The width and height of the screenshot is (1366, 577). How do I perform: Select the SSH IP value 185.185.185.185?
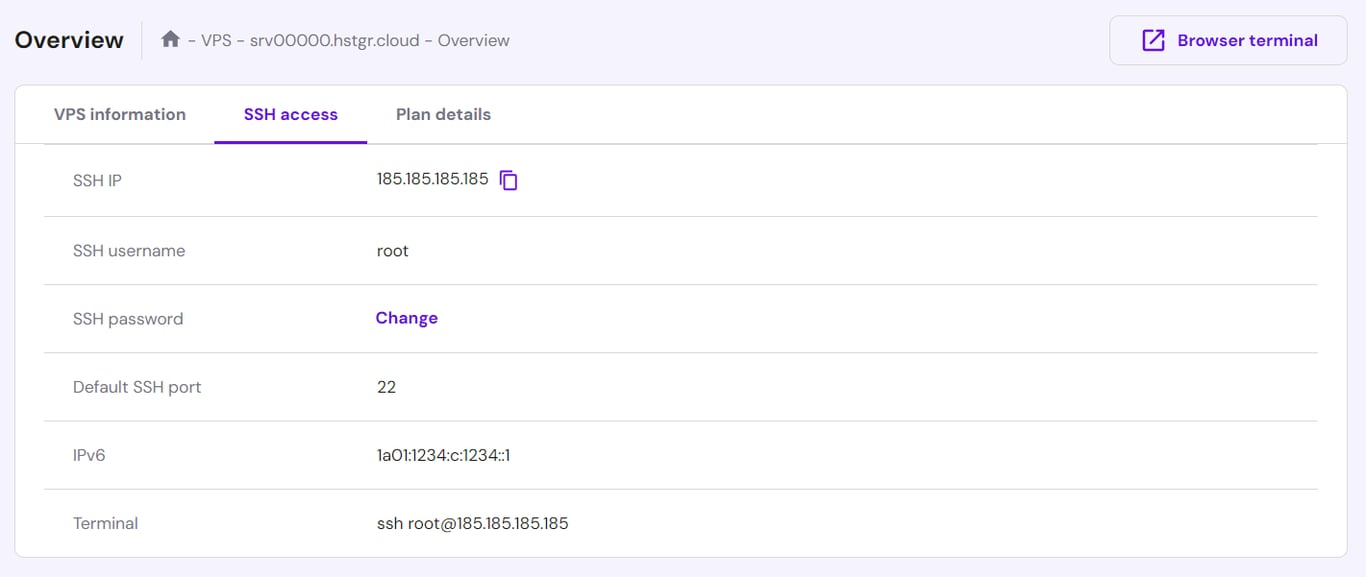430,178
